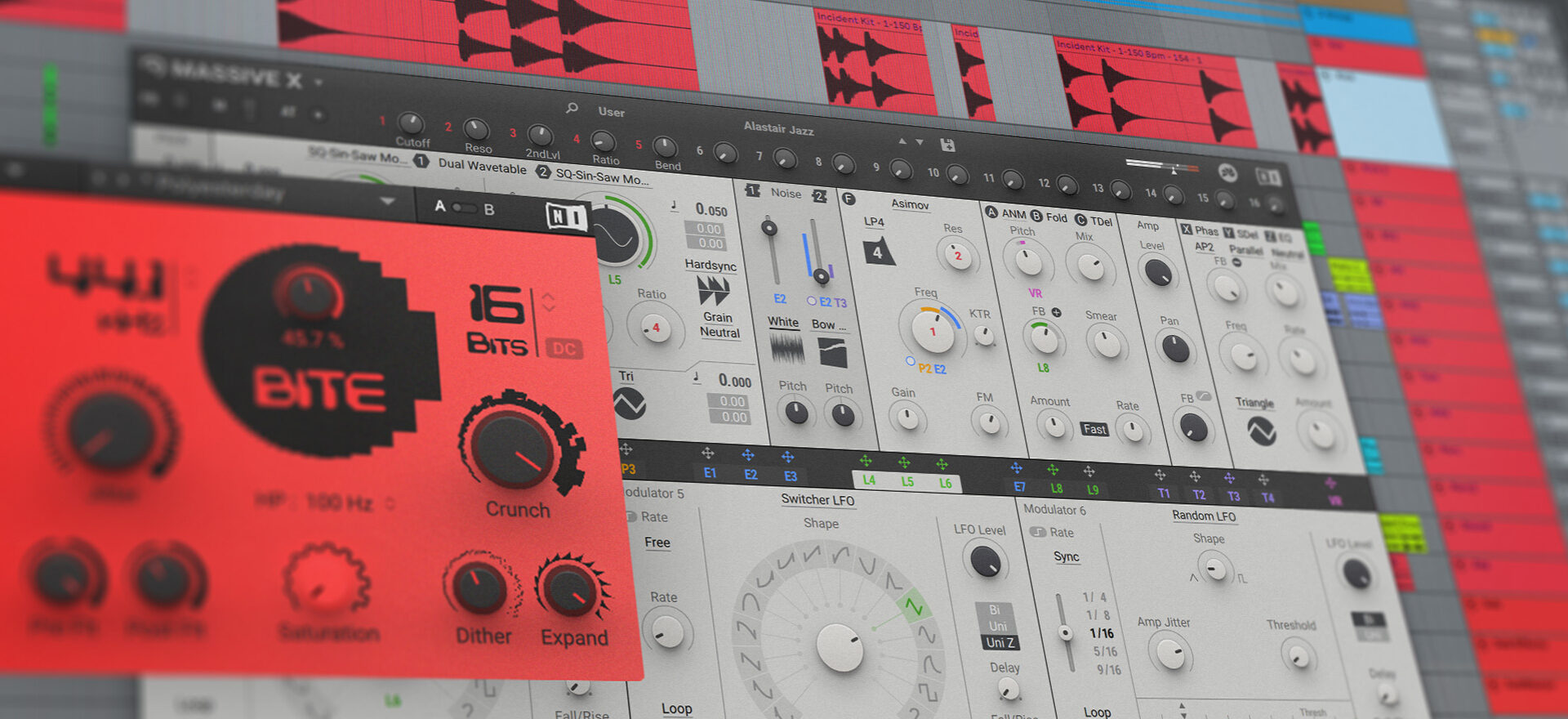1568x719 pixels.
Task: Click the Alastair Jazz preset name
Action: tap(778, 127)
